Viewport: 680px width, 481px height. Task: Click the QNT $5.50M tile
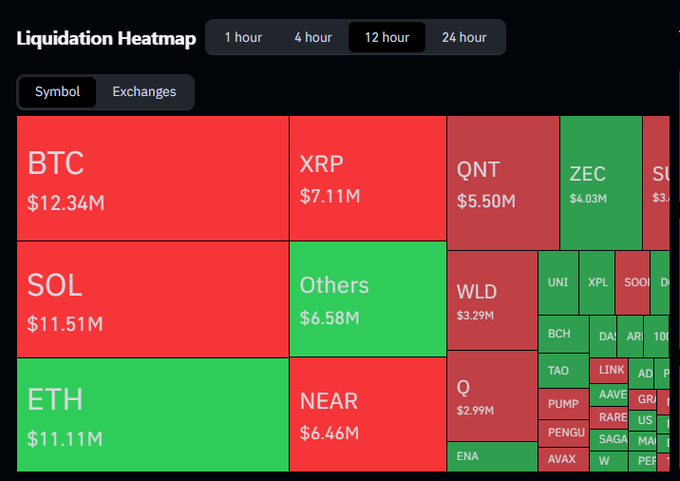(503, 183)
